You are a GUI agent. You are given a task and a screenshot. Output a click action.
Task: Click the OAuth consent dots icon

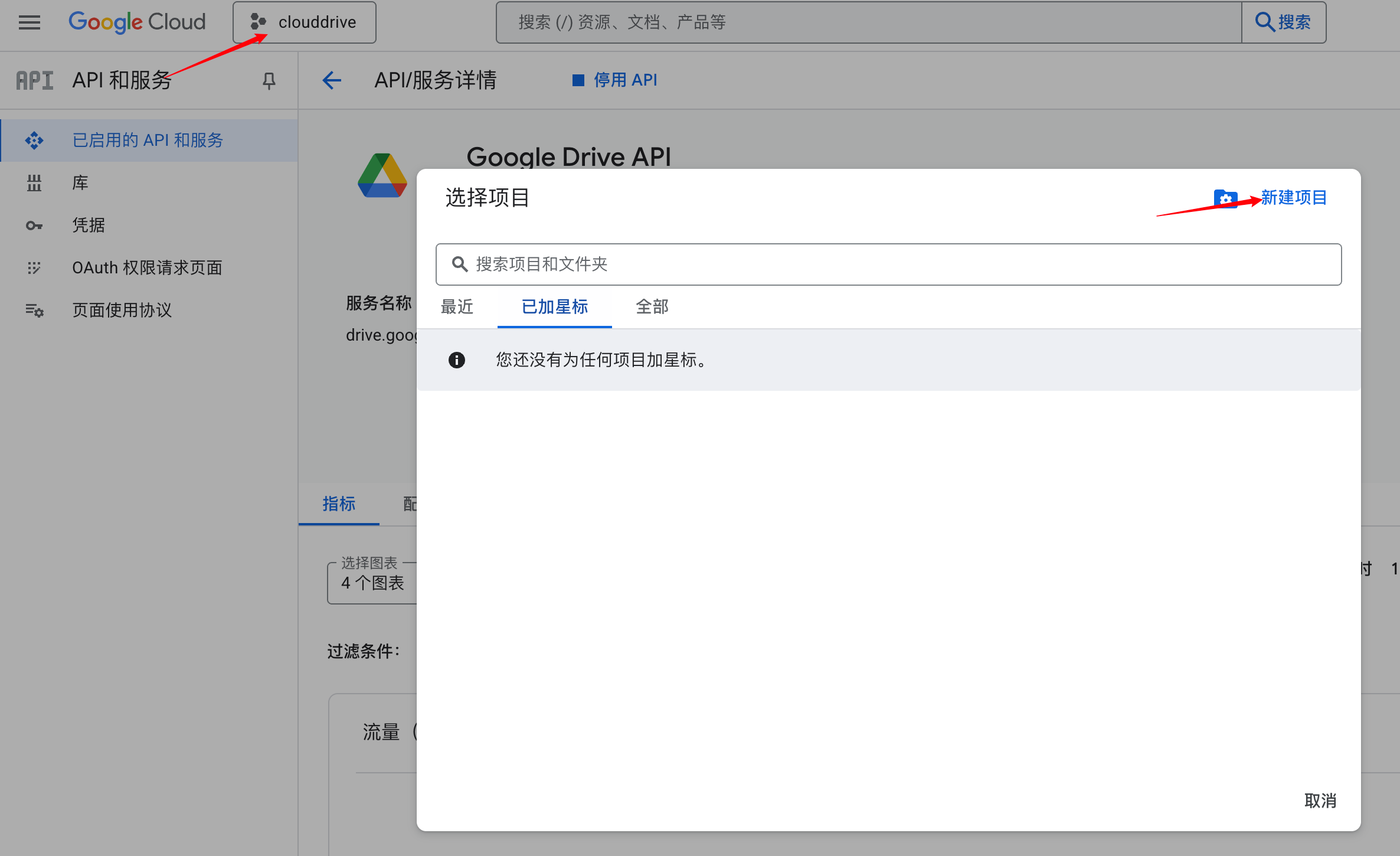point(34,268)
